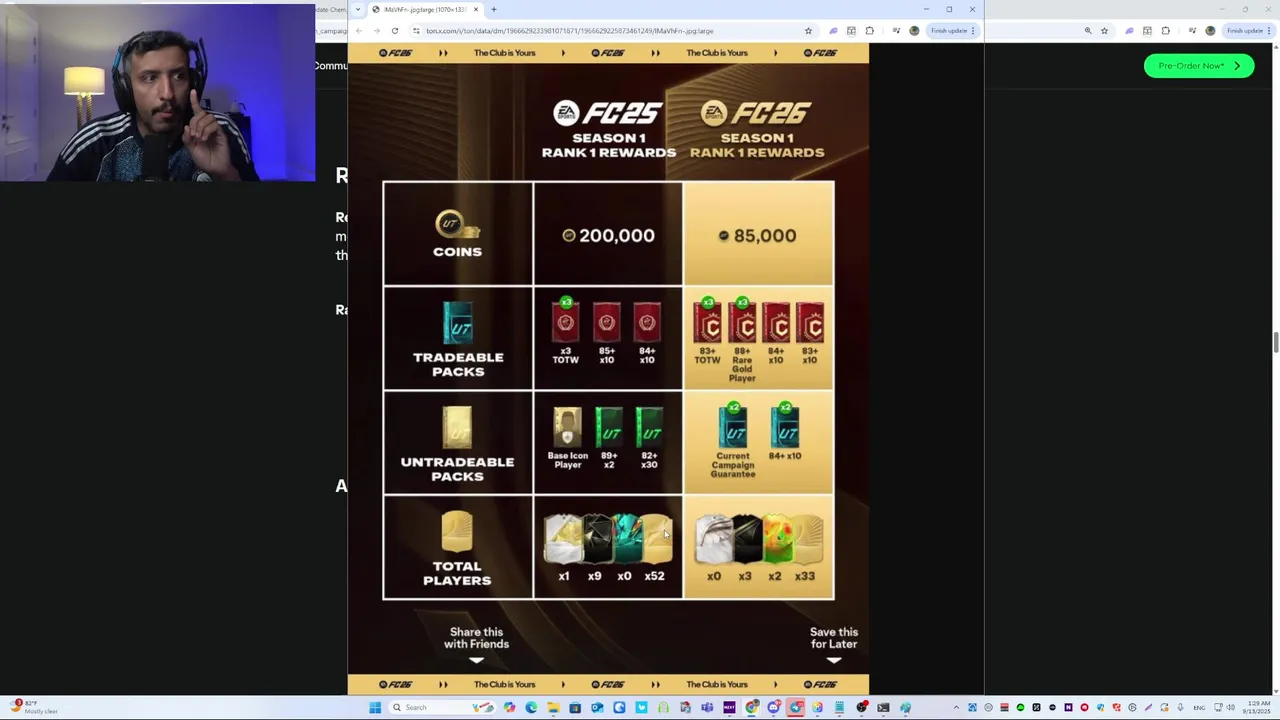This screenshot has width=1280, height=720.
Task: Click Share this with Friends text
Action: pos(477,638)
